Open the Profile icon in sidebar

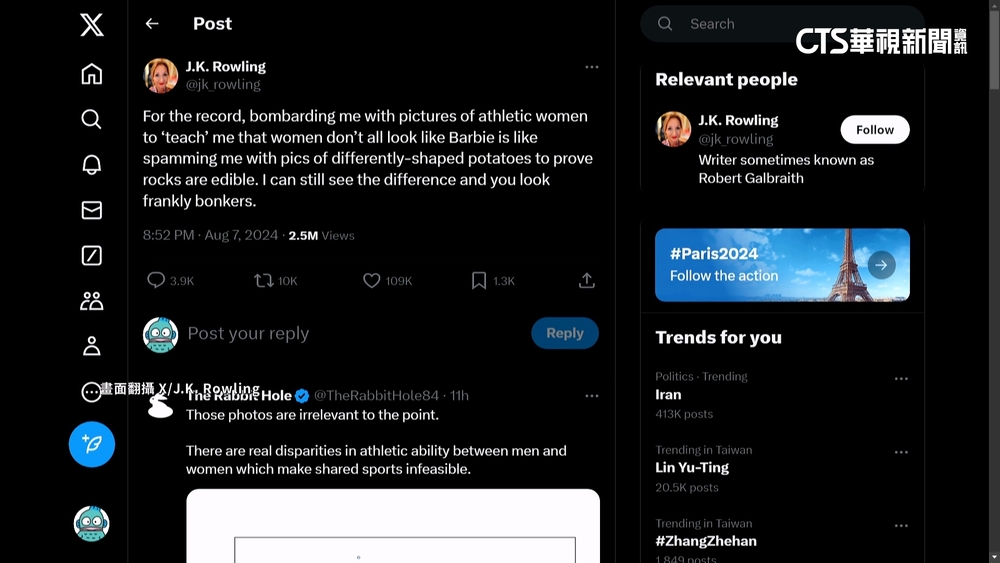(x=91, y=346)
